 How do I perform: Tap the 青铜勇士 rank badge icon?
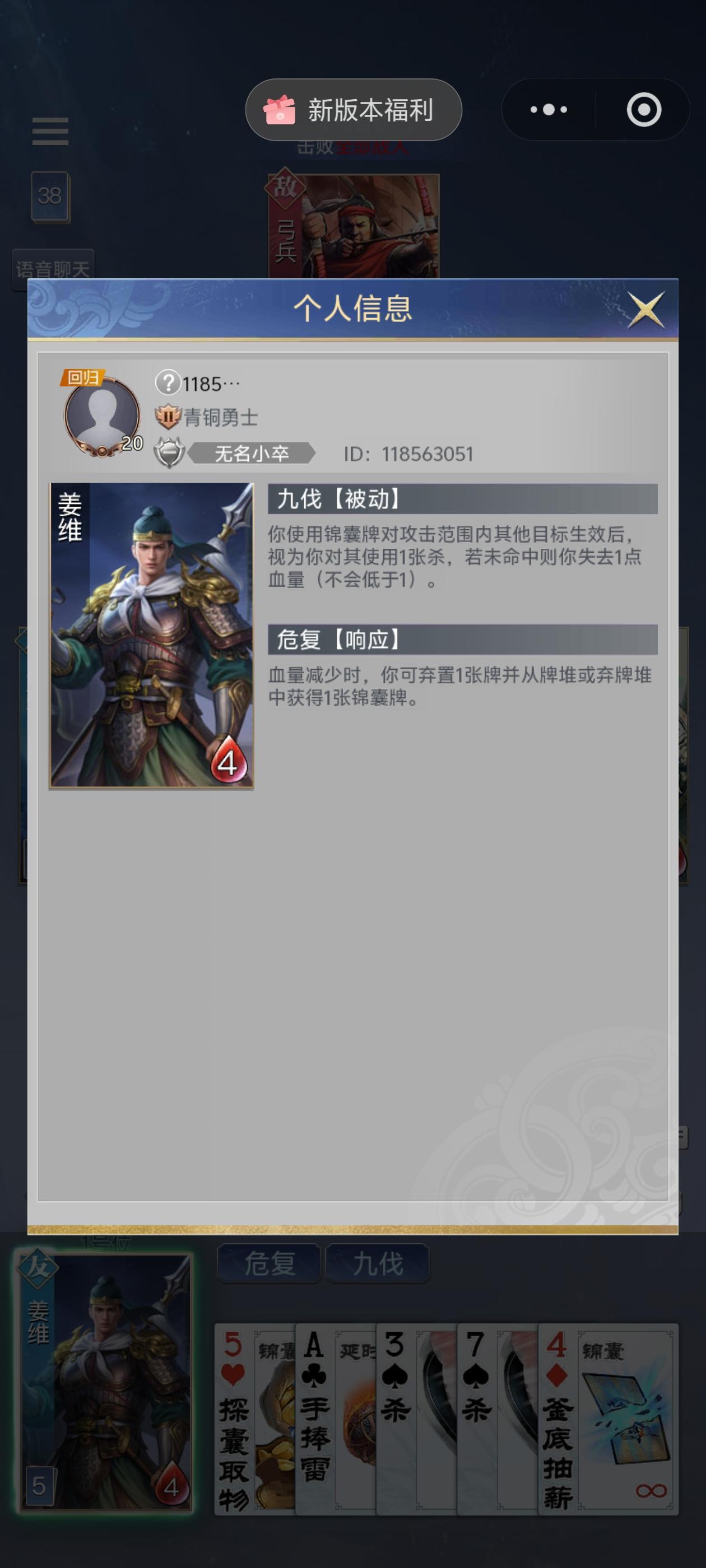coord(168,417)
